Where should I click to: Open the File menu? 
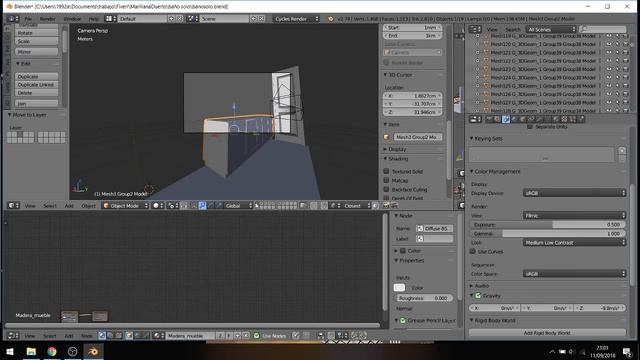(28, 19)
